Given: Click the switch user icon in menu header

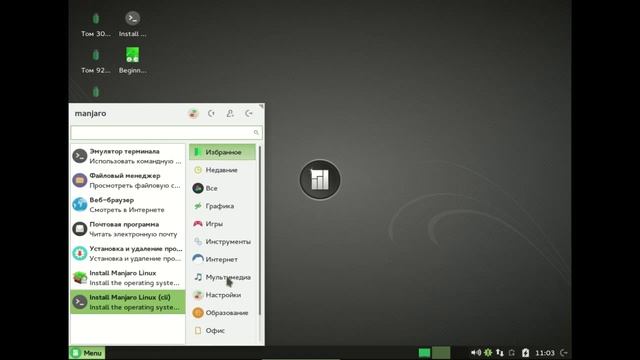Looking at the screenshot, I should click(x=230, y=113).
